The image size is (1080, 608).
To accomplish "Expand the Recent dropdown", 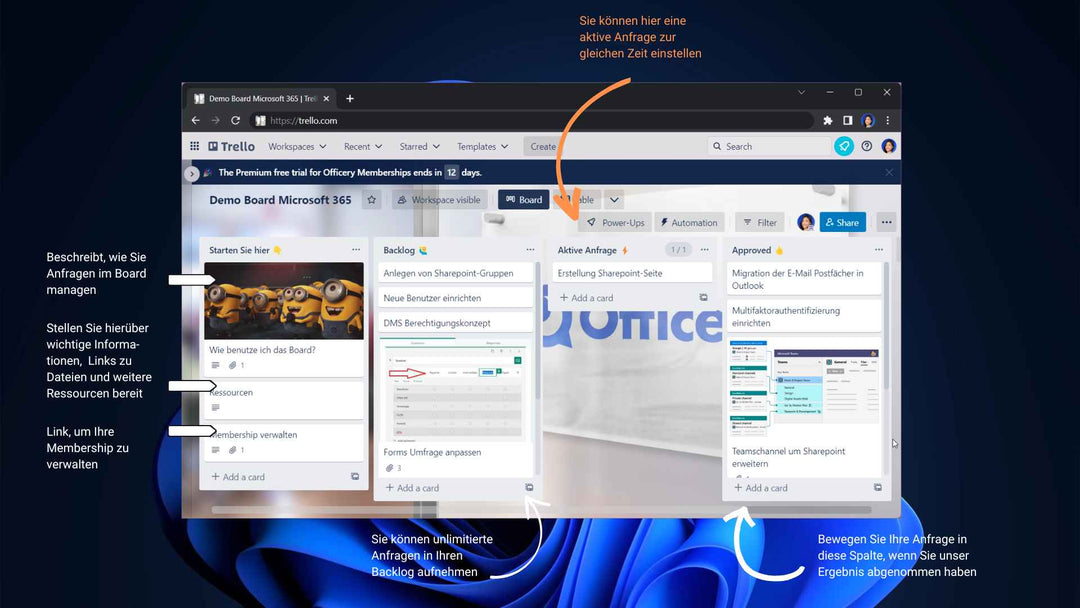I will pyautogui.click(x=362, y=147).
